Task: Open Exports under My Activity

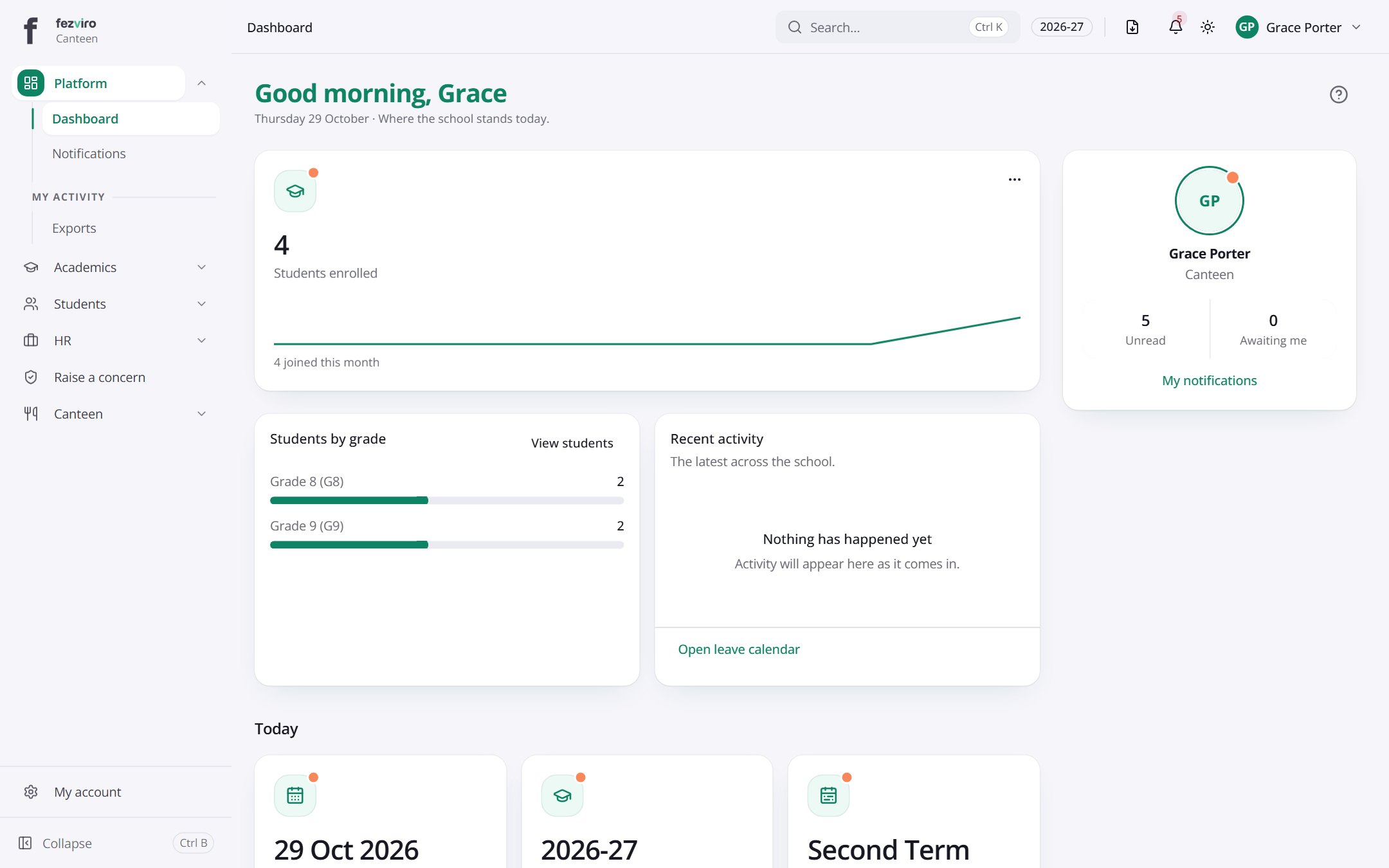Action: click(x=131, y=228)
